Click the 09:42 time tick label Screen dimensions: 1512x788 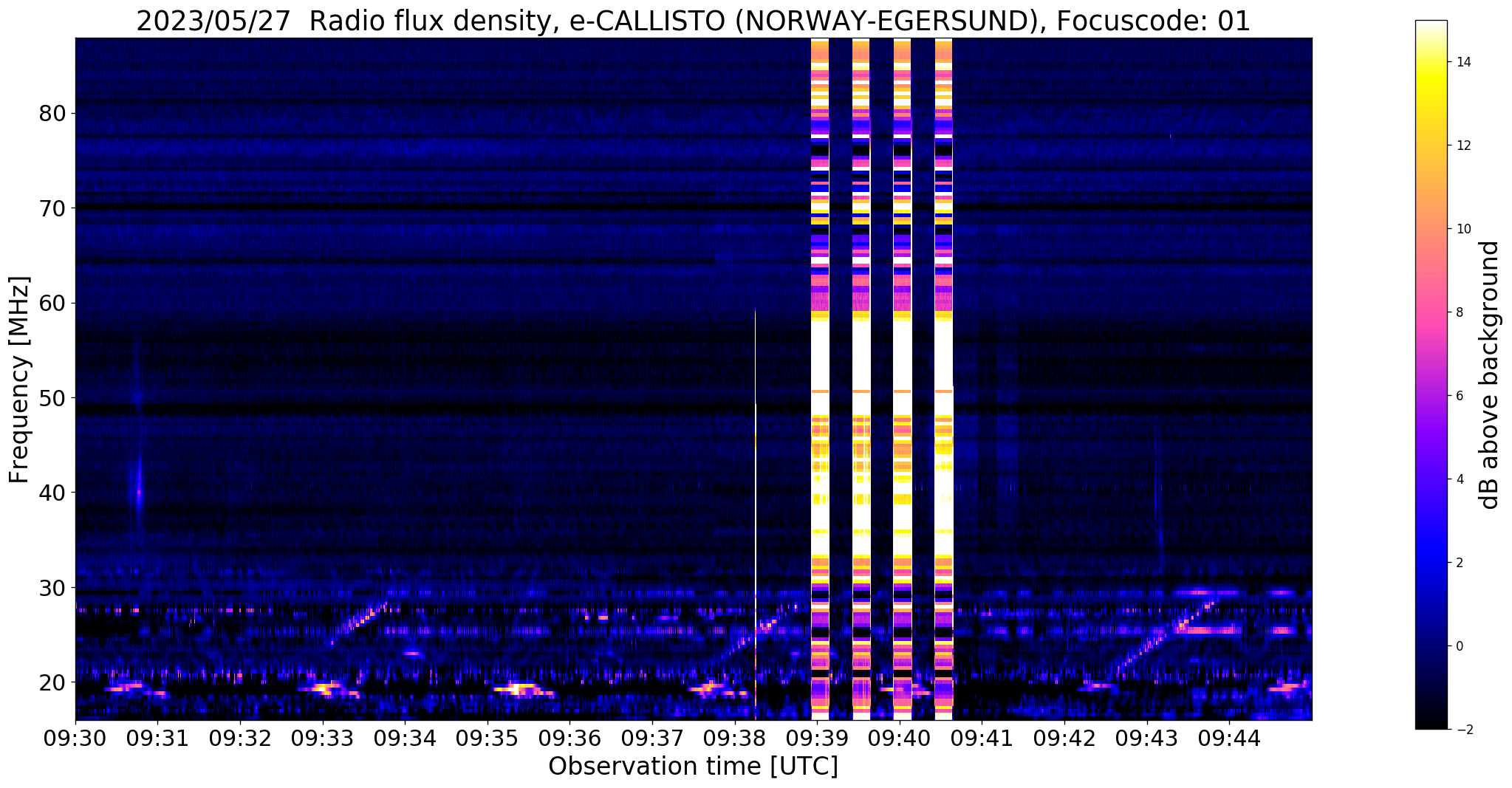1064,739
